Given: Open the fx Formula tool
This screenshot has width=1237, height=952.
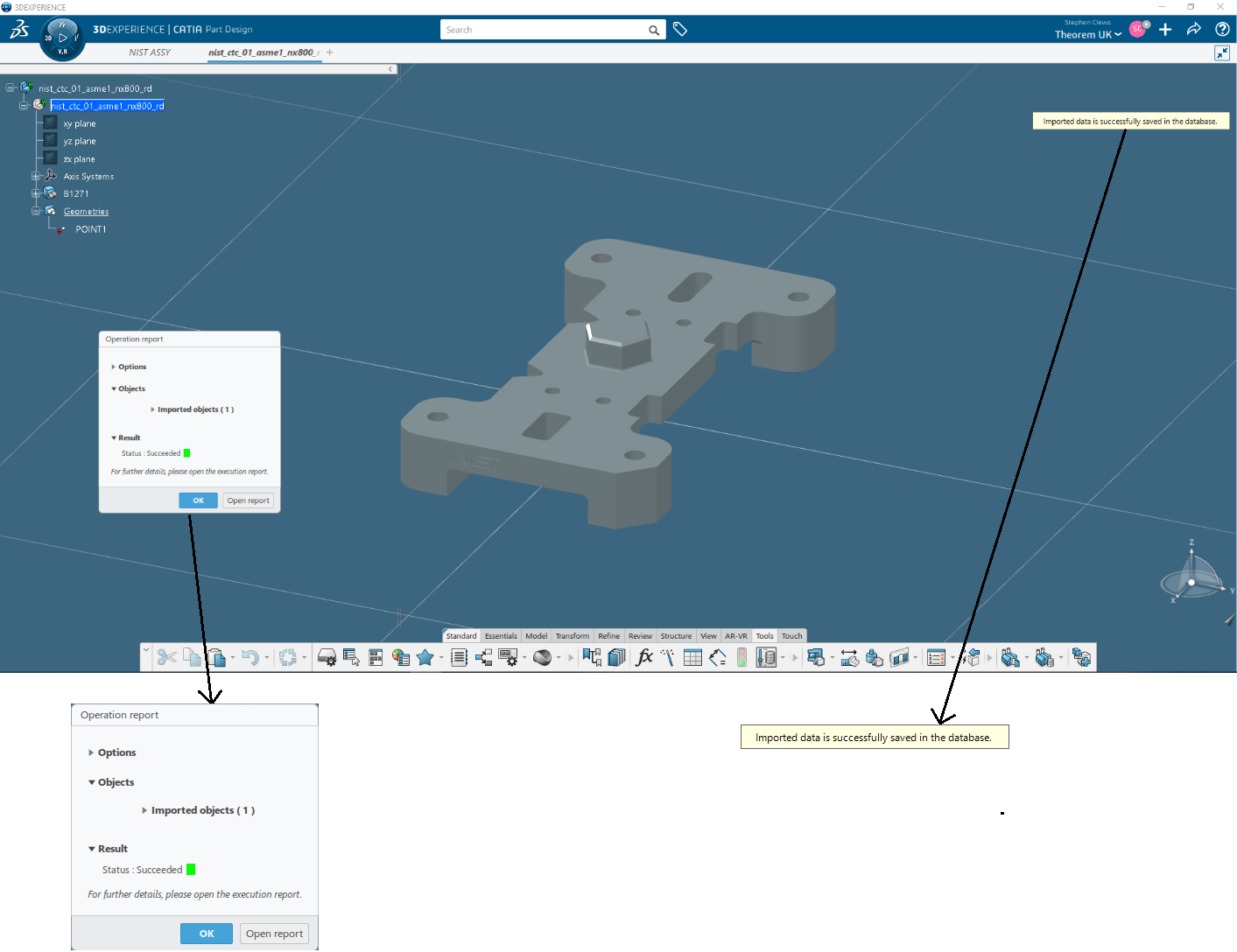Looking at the screenshot, I should coord(644,658).
